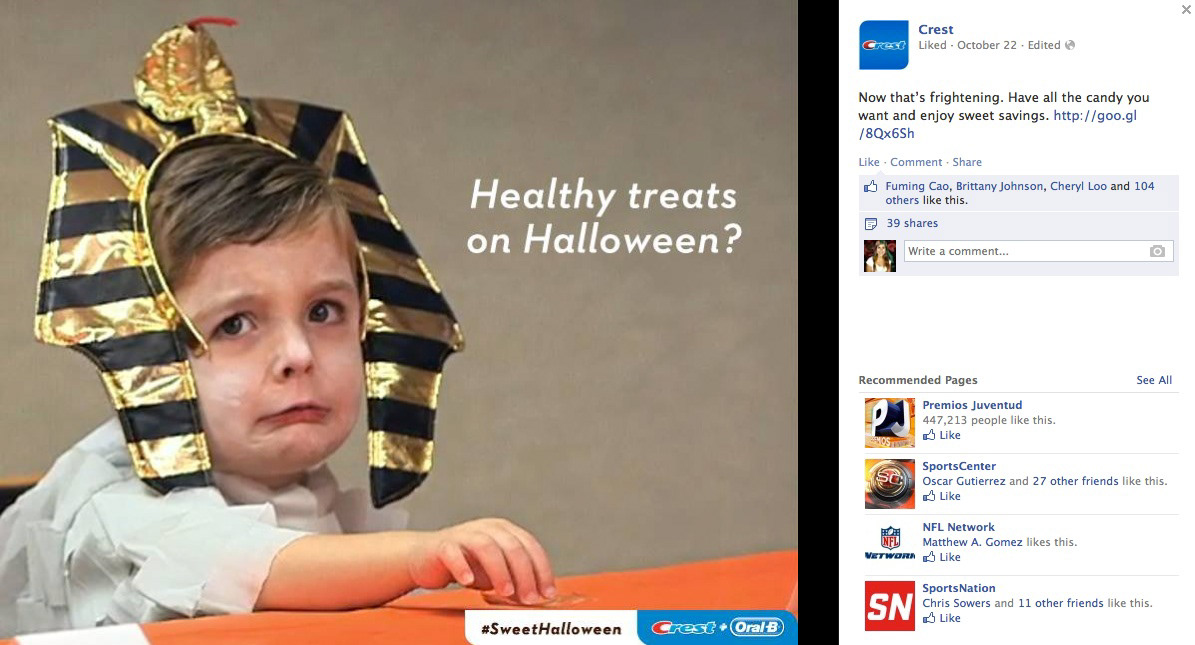This screenshot has height=645, width=1195.
Task: Like the SportsCenter page
Action: coord(942,496)
